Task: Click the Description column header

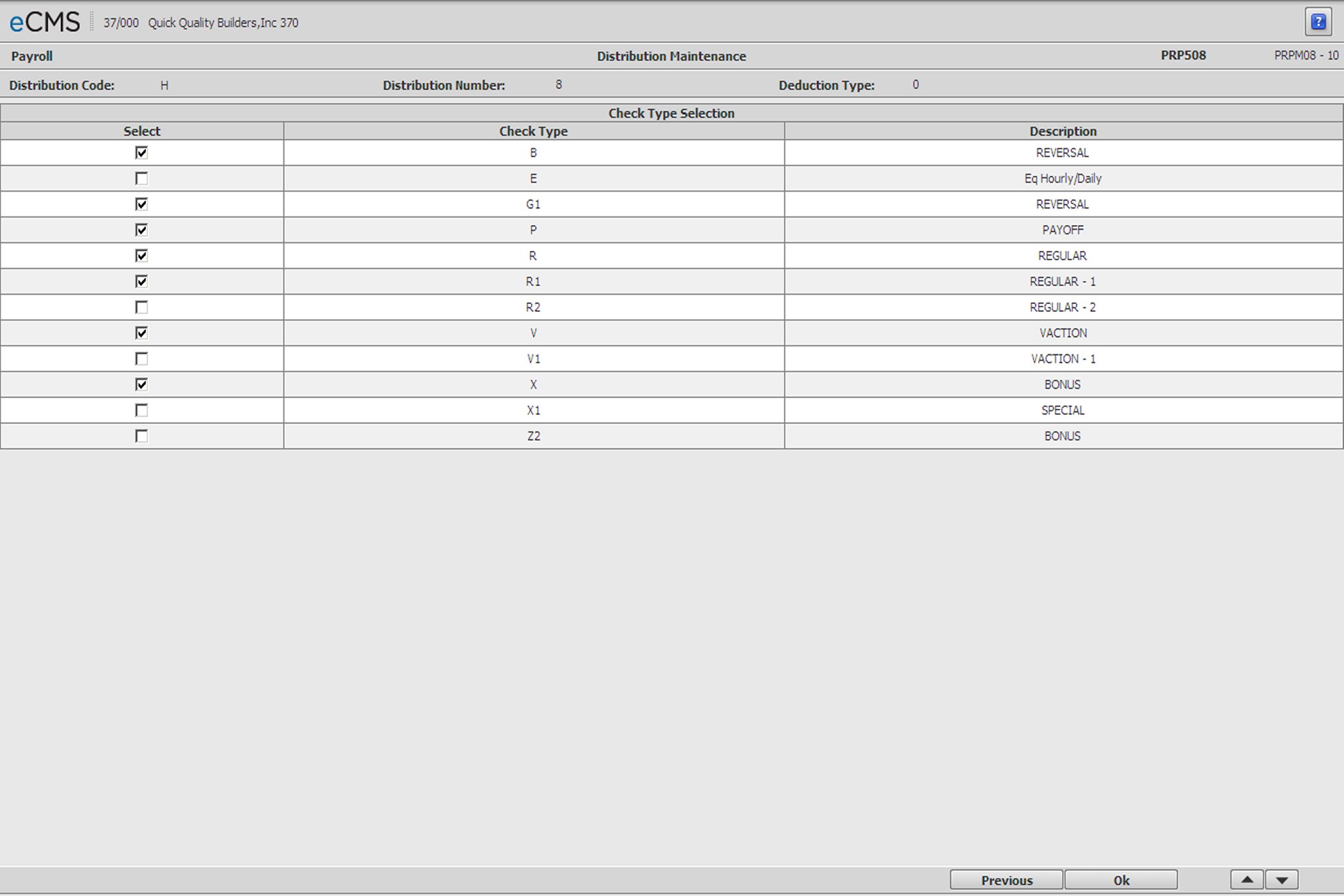Action: [1063, 131]
